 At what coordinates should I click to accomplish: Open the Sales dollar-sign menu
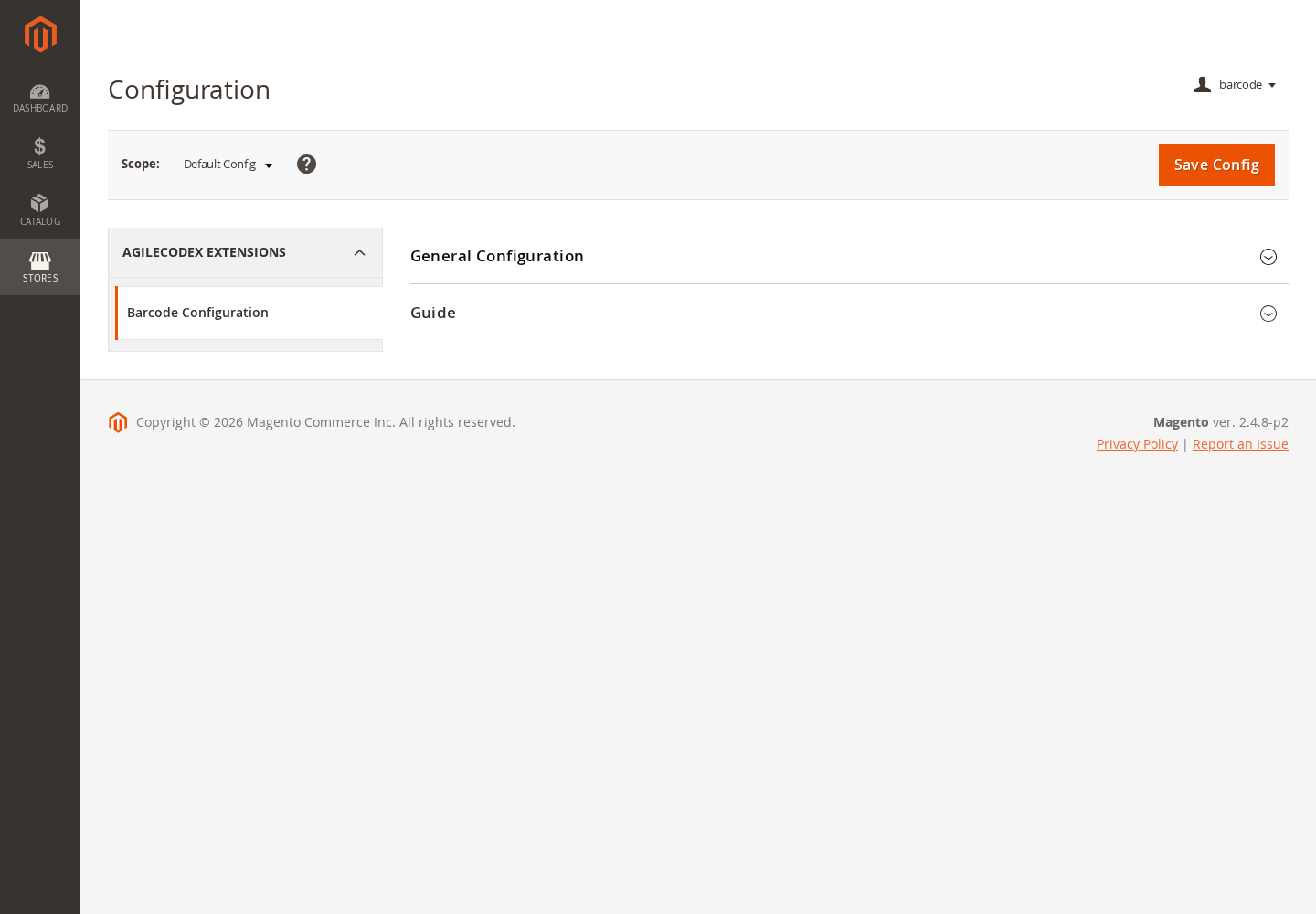(x=40, y=154)
